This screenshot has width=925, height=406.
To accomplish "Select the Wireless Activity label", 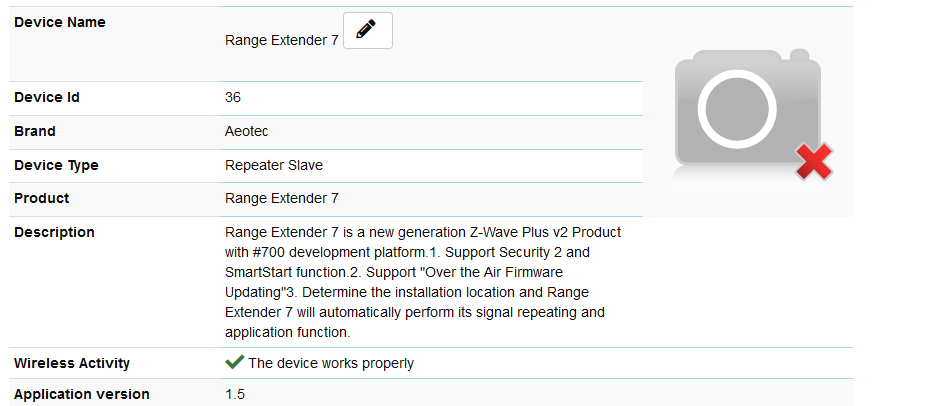I will [x=72, y=363].
